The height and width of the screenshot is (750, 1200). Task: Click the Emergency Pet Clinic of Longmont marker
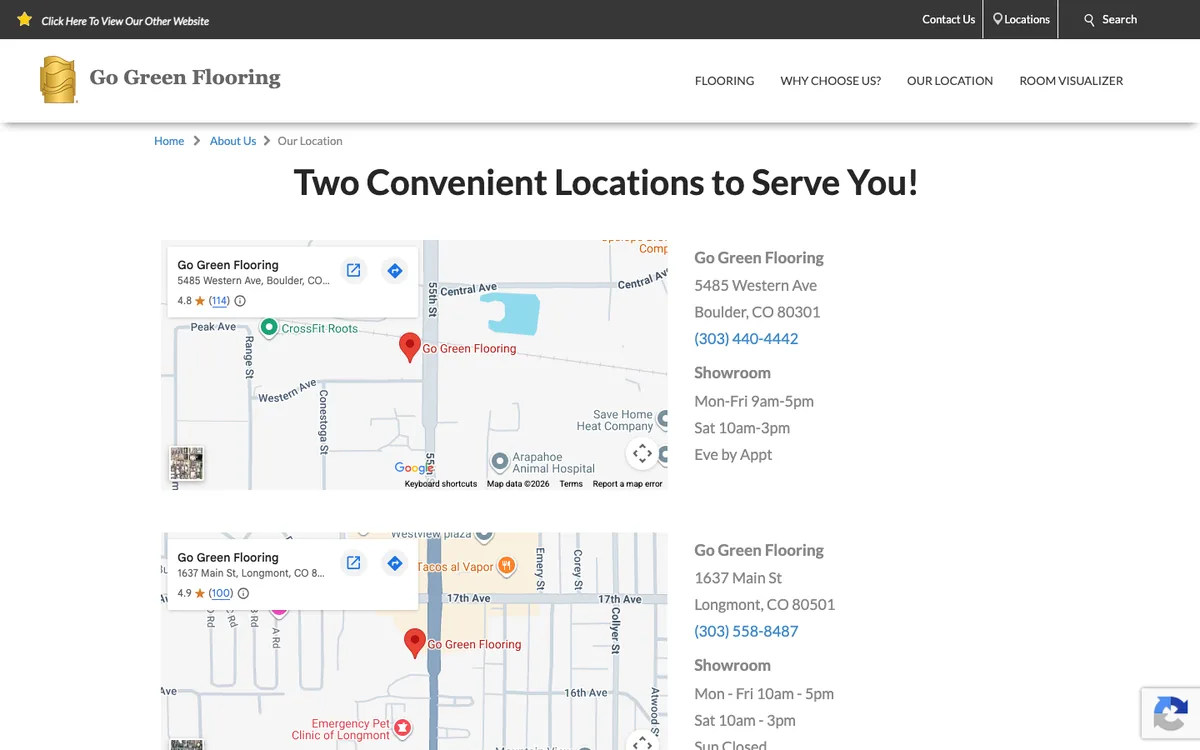coord(402,726)
